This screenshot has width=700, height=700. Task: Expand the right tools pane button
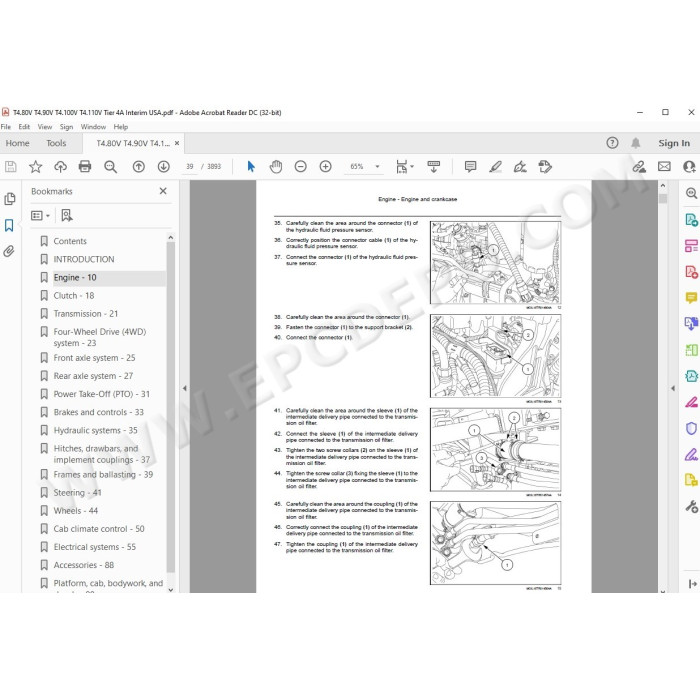click(692, 583)
